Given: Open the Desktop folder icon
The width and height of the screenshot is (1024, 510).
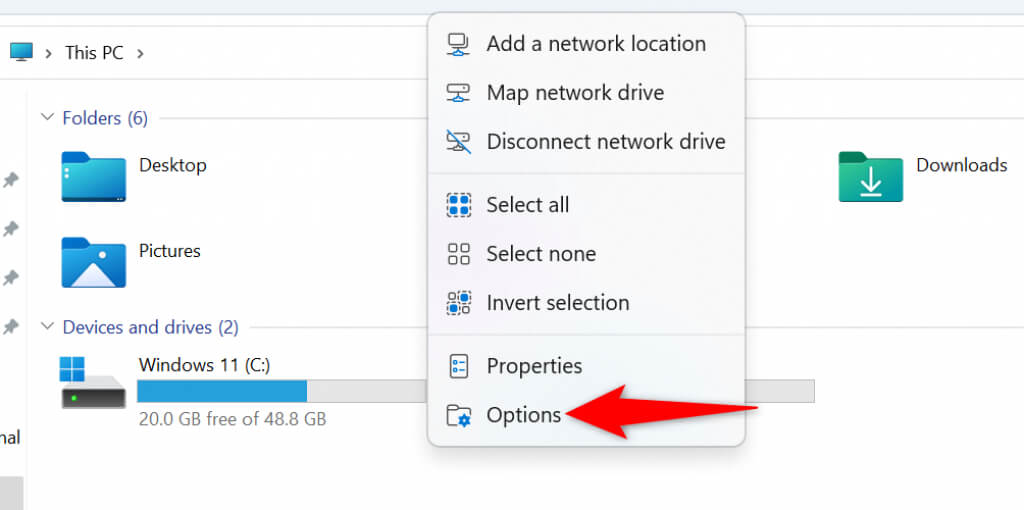Looking at the screenshot, I should [x=93, y=177].
